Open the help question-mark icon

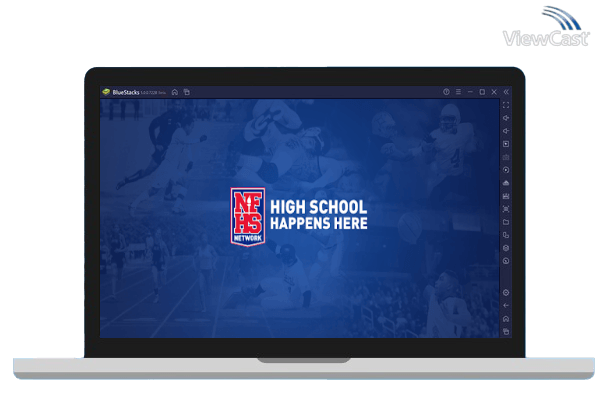tap(446, 92)
